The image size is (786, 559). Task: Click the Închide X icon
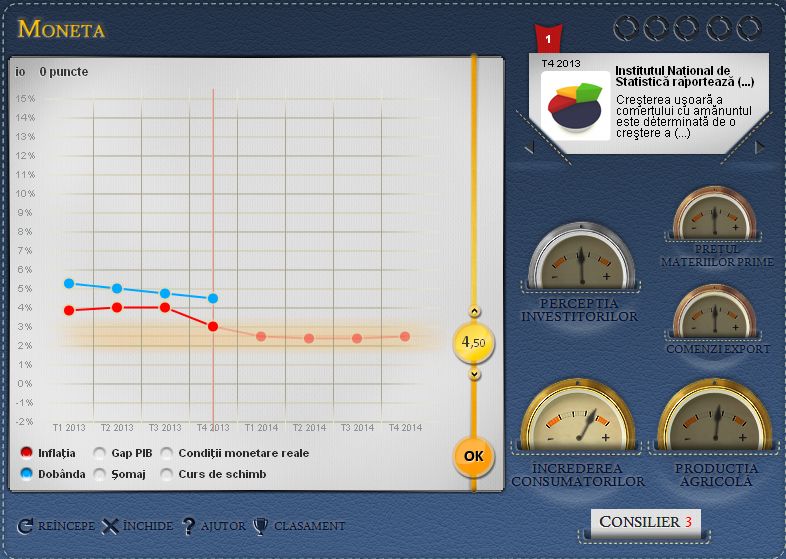tap(110, 526)
